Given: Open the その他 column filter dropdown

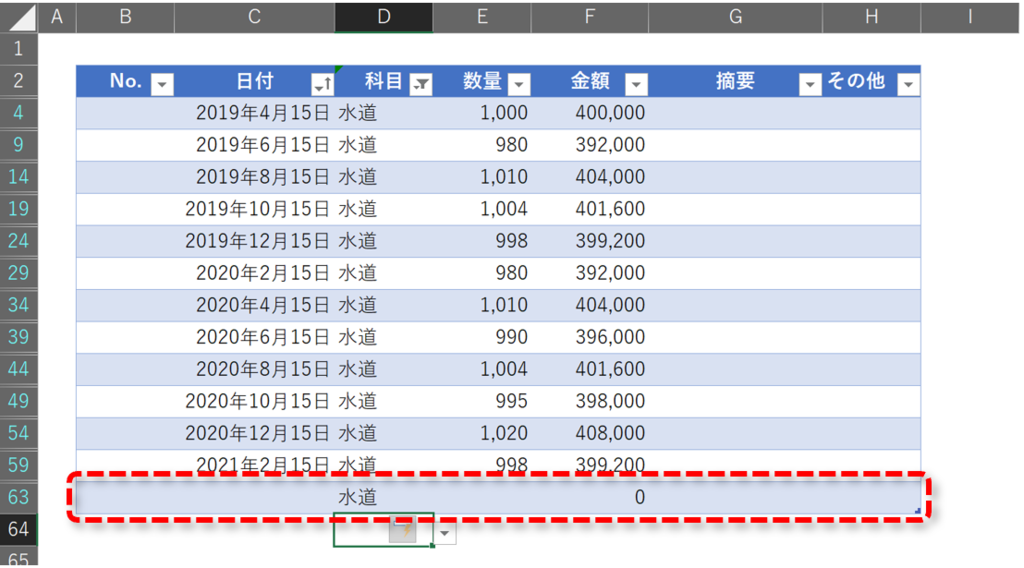Looking at the screenshot, I should [908, 84].
